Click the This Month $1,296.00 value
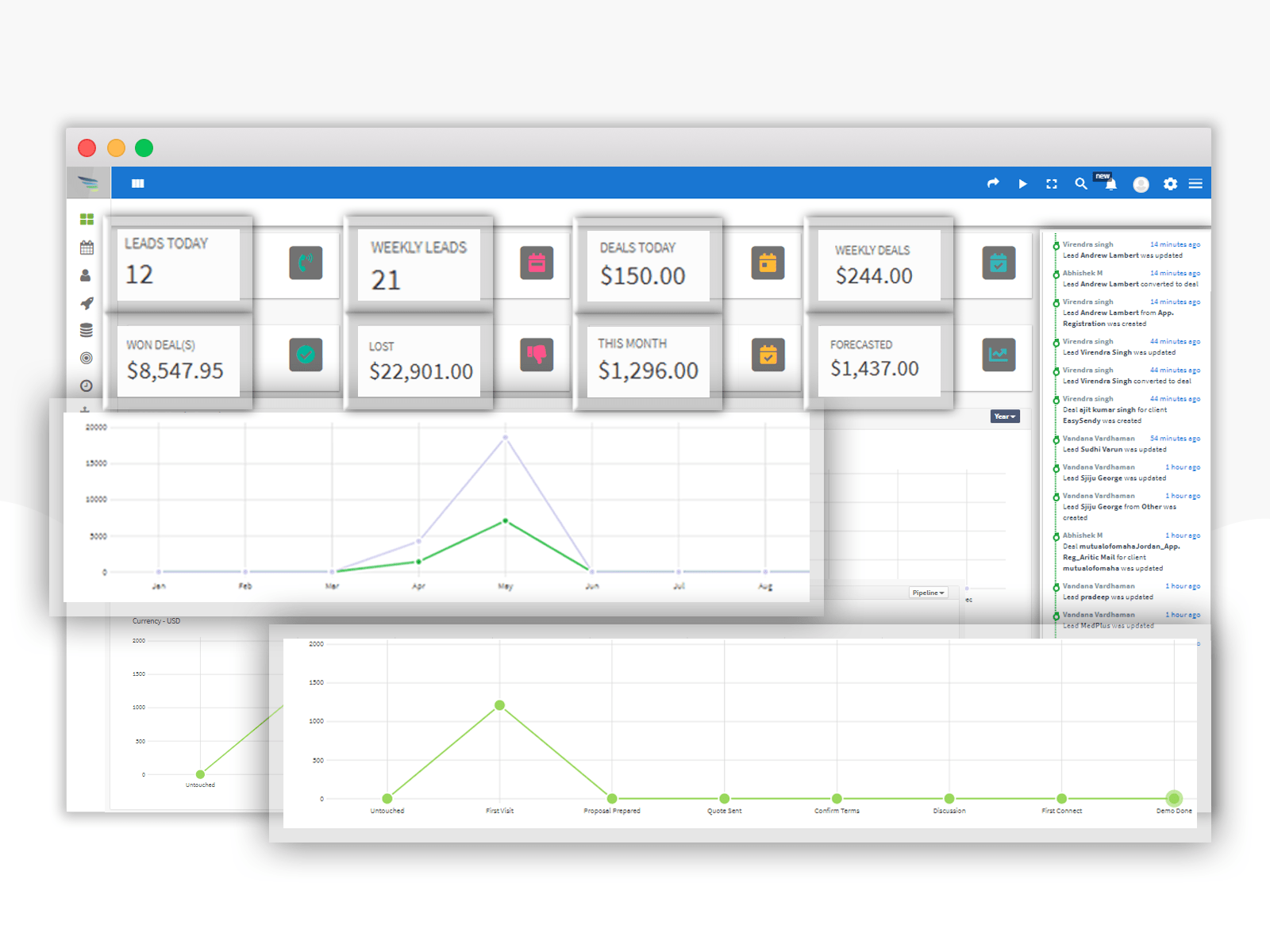The height and width of the screenshot is (952, 1270). point(648,370)
